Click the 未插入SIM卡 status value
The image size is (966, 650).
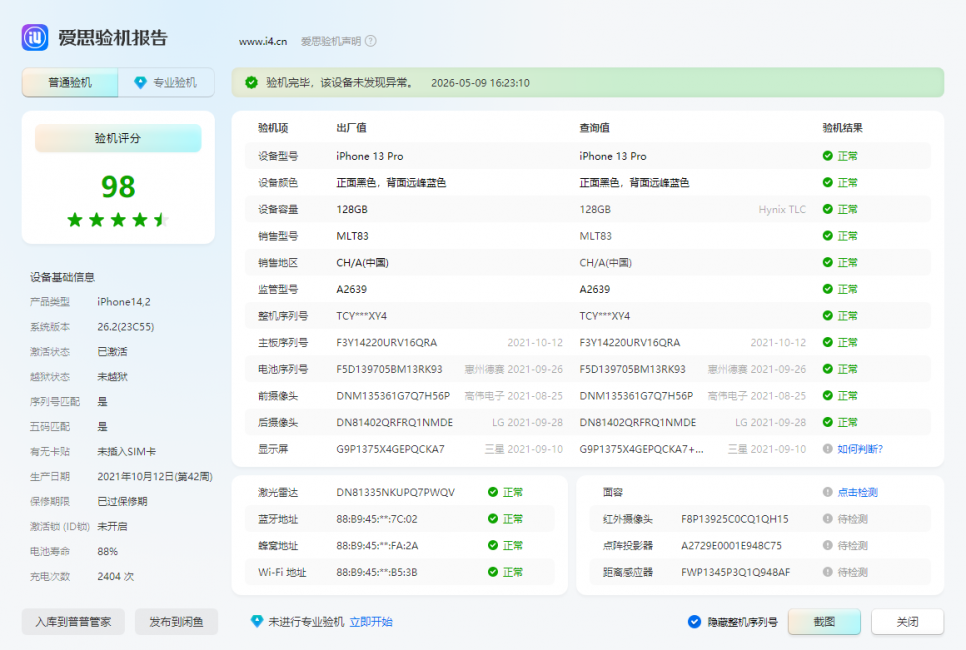(126, 452)
